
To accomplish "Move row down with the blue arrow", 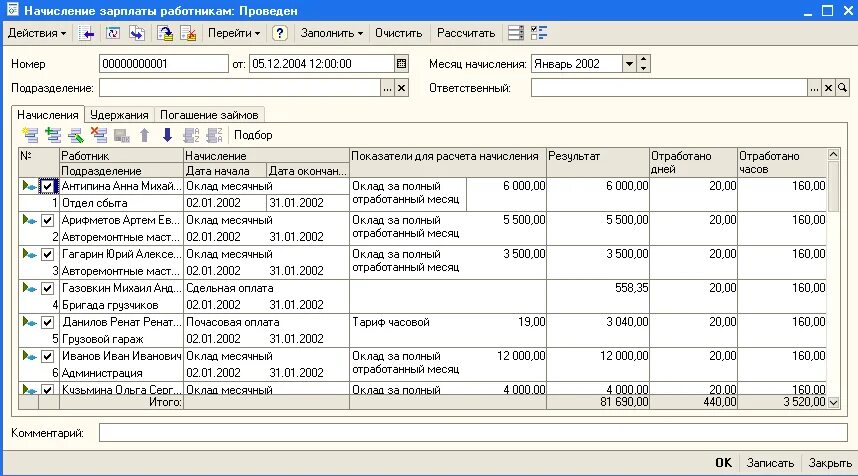I will (167, 135).
